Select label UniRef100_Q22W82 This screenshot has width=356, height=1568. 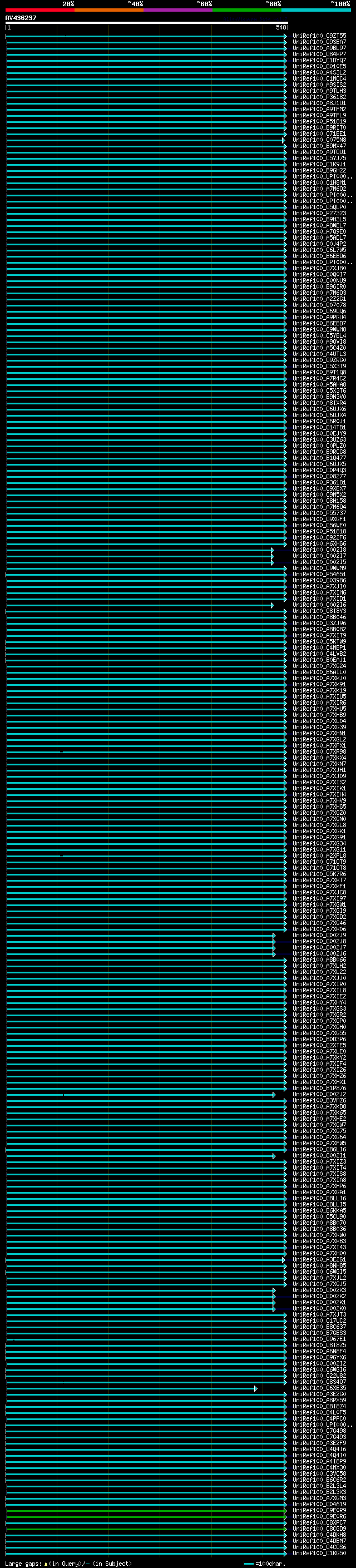pos(319,1376)
